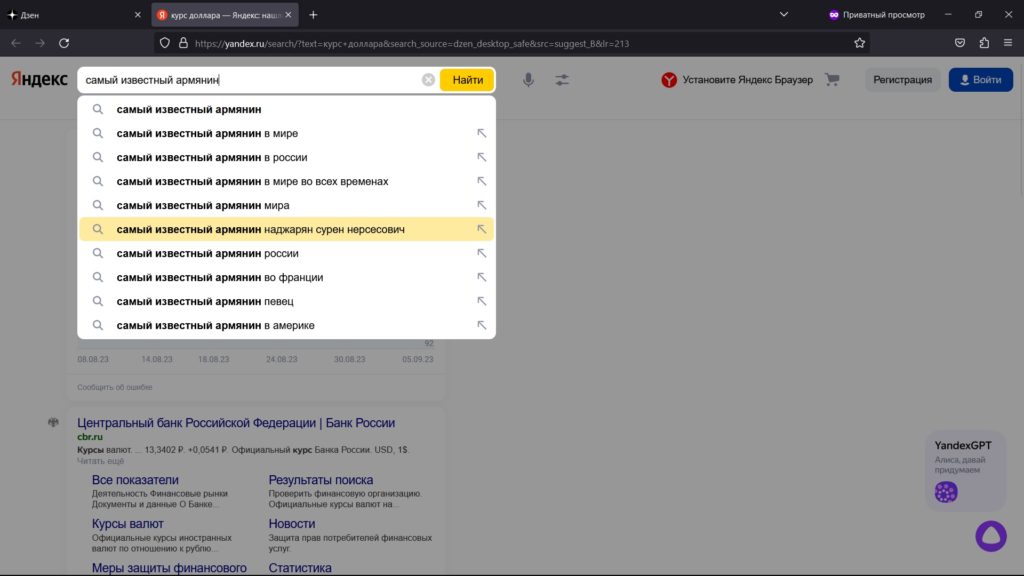Screen dimensions: 1024x576
Task: Go back to previous page
Action: [x=16, y=43]
